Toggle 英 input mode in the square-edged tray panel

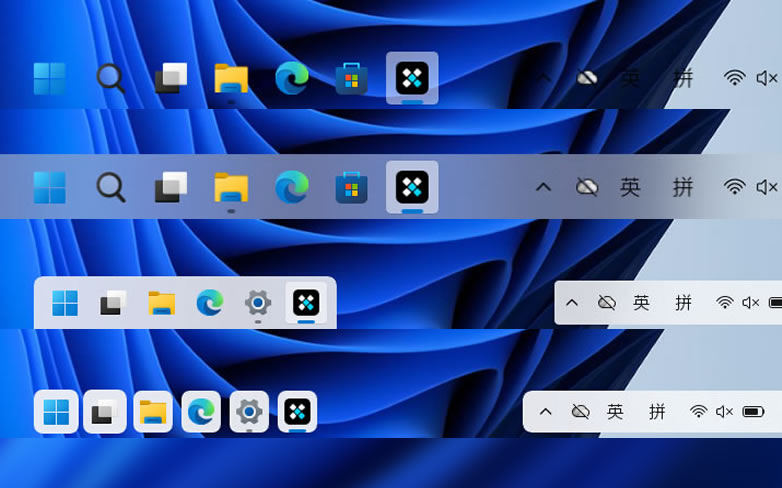[641, 302]
